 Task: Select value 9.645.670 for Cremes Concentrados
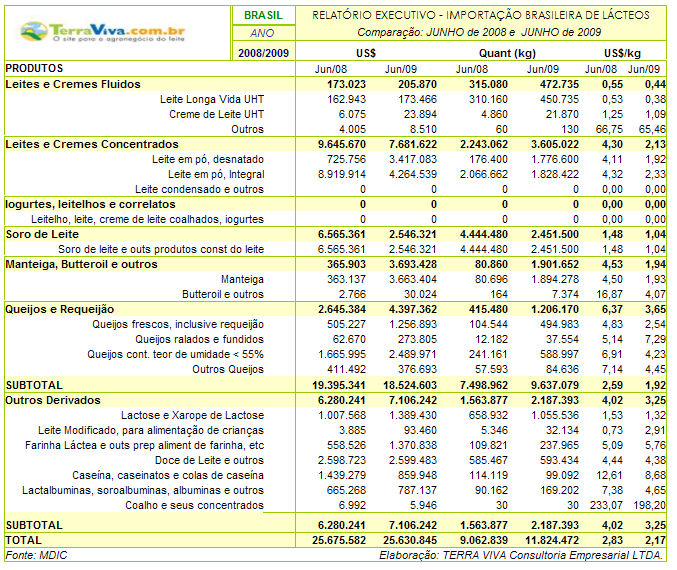tap(342, 144)
